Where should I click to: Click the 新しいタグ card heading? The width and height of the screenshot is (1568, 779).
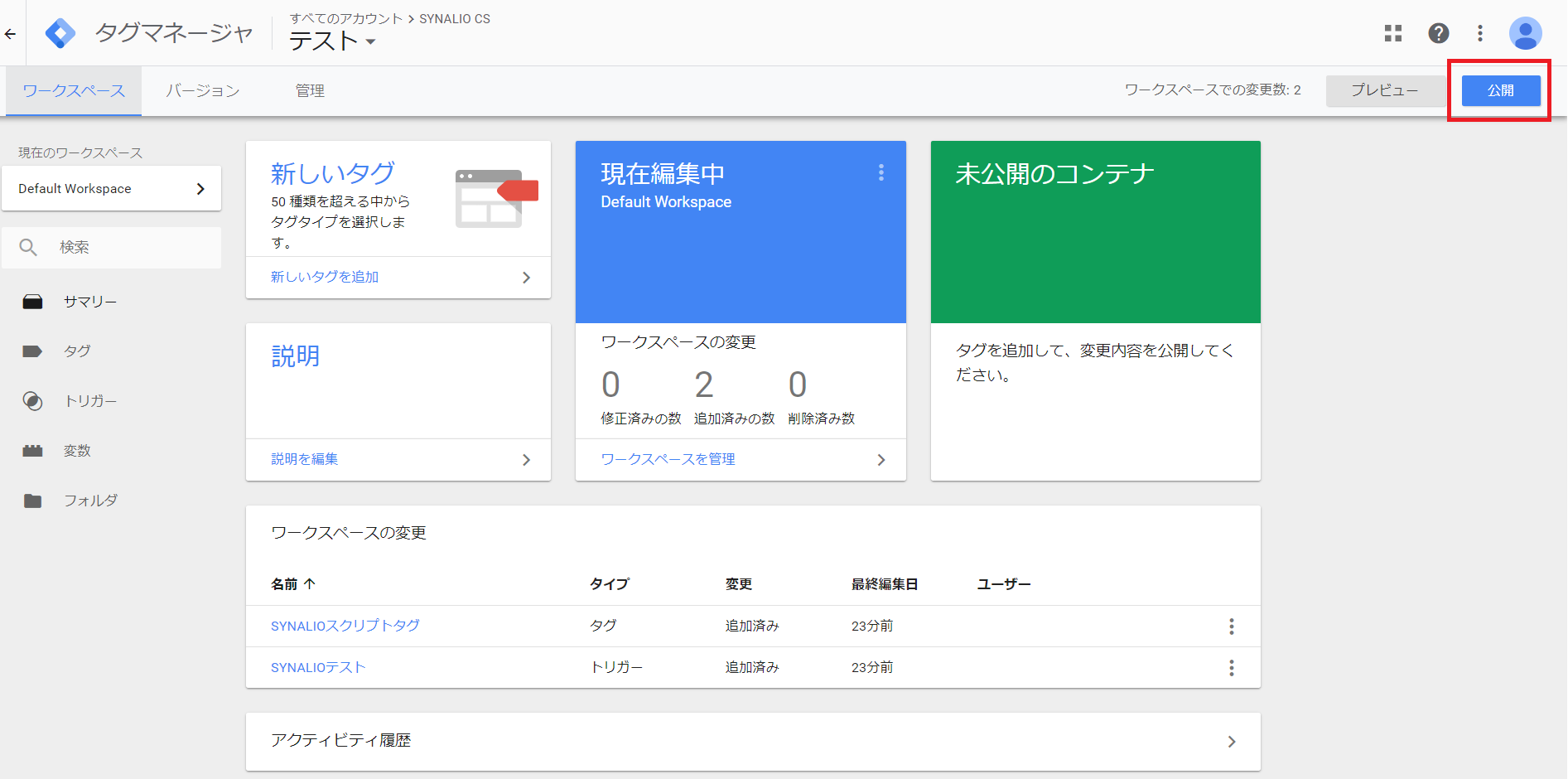pos(333,173)
